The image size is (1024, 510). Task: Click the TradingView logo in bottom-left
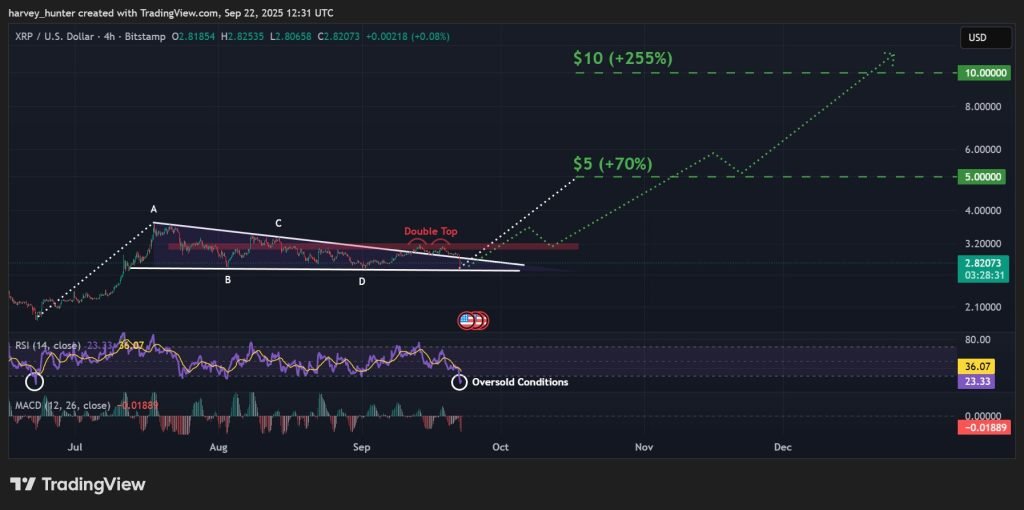point(78,484)
